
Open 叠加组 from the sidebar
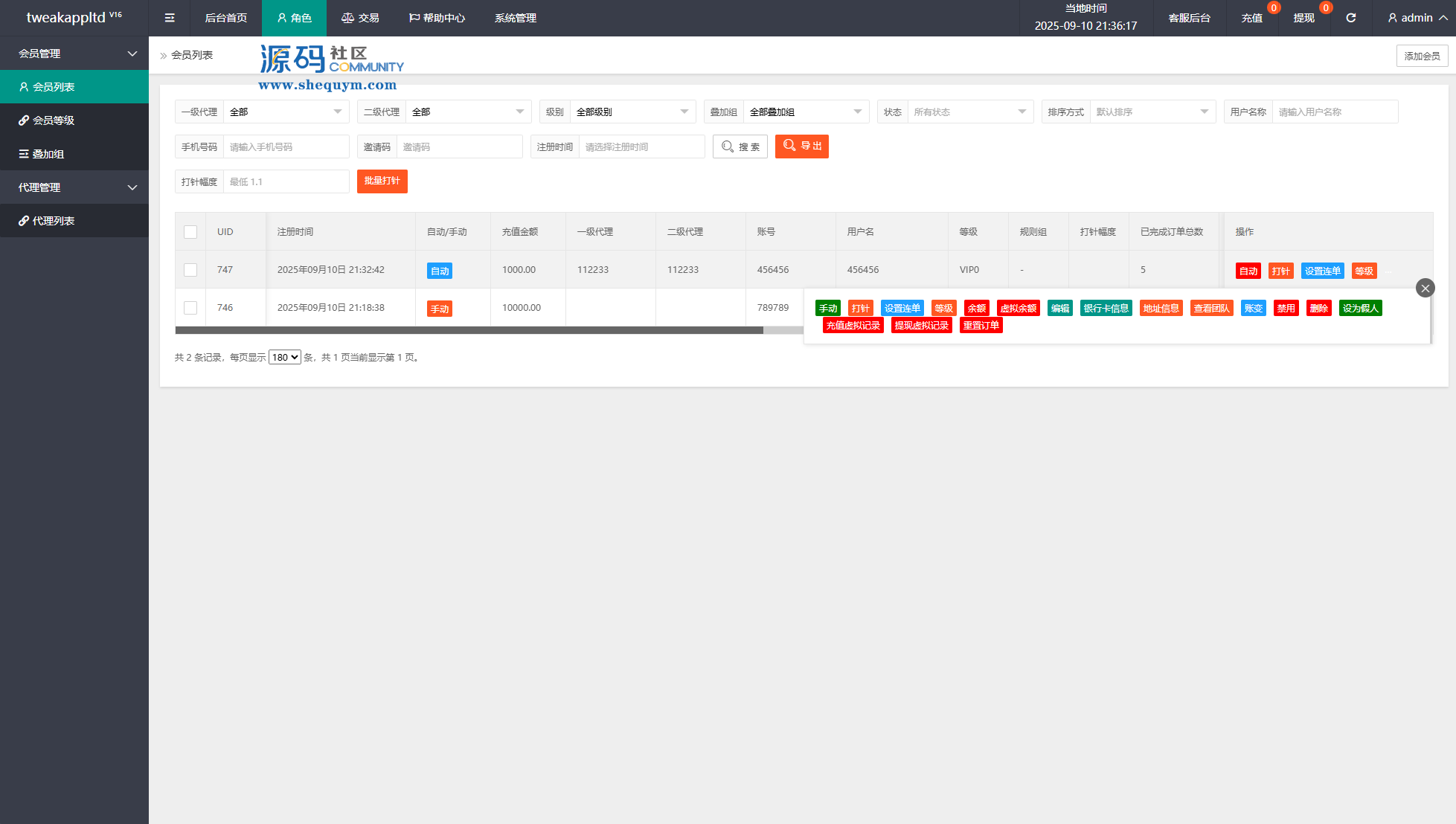click(48, 154)
